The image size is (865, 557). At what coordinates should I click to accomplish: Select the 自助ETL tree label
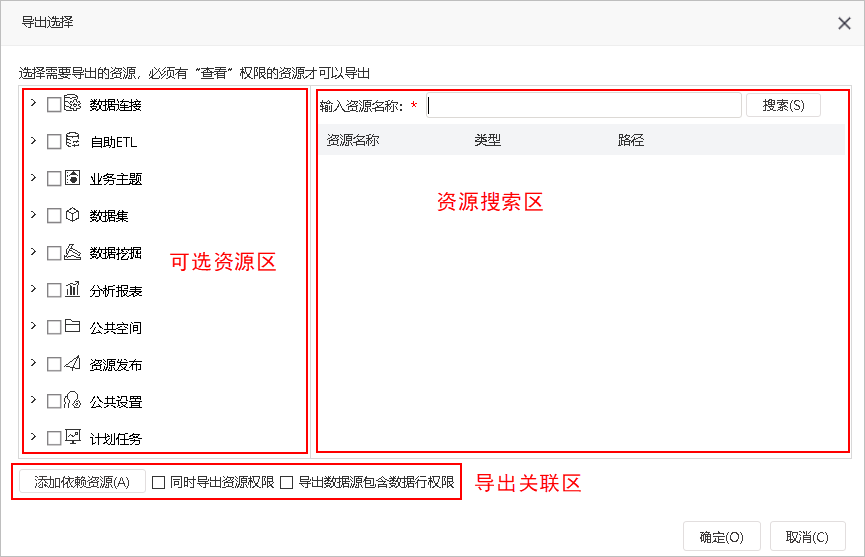(114, 142)
